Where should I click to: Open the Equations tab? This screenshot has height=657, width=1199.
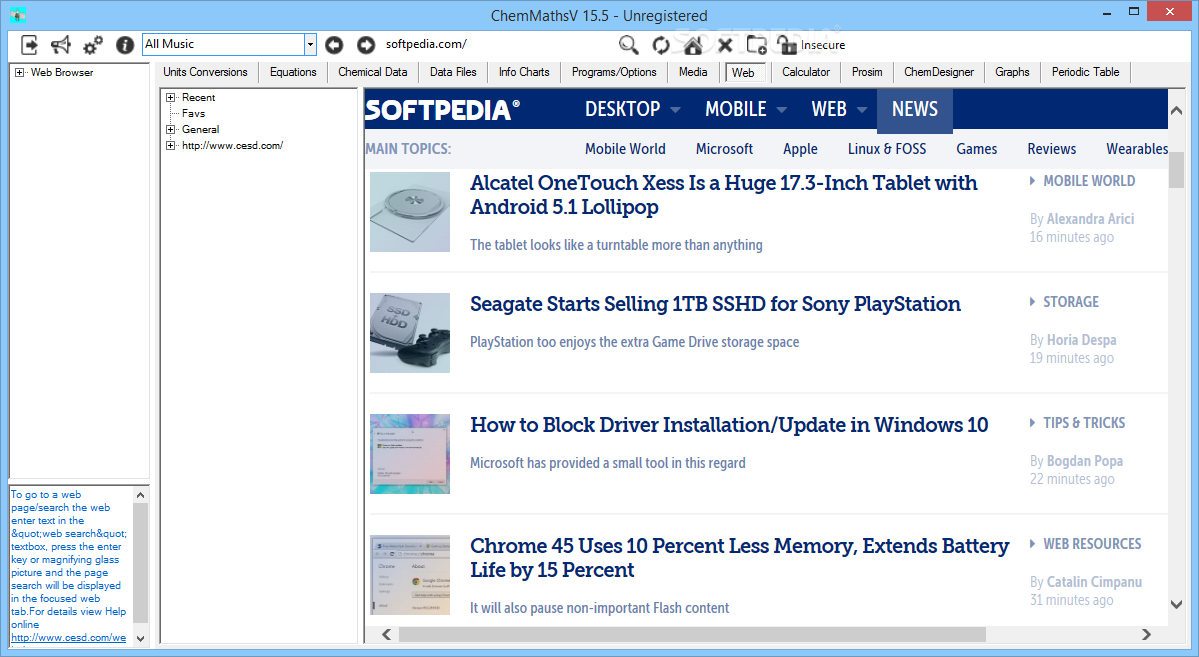point(293,72)
